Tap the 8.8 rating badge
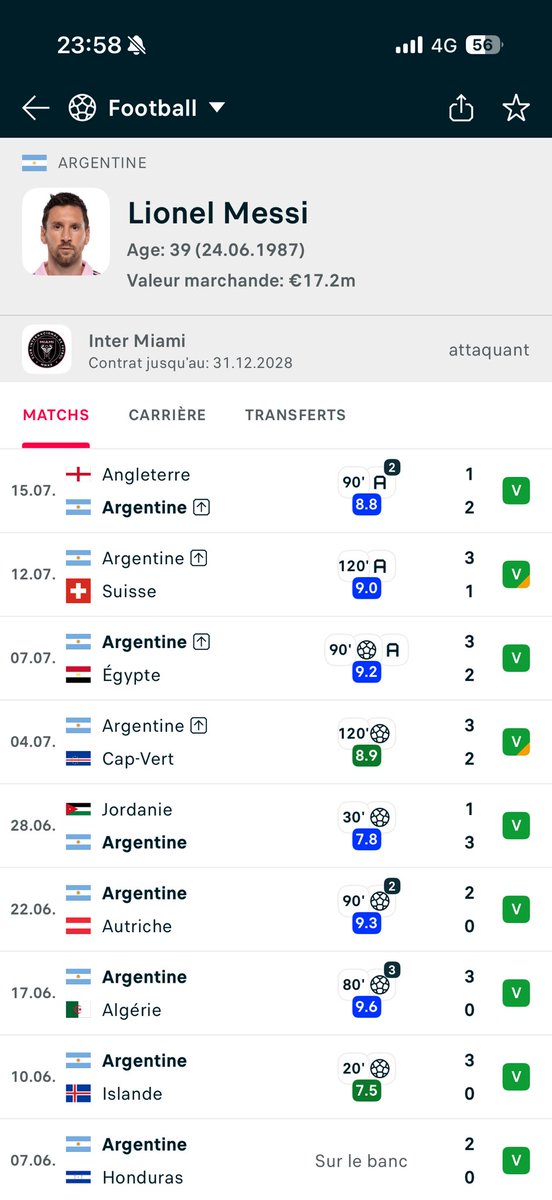The image size is (552, 1200). (x=366, y=505)
